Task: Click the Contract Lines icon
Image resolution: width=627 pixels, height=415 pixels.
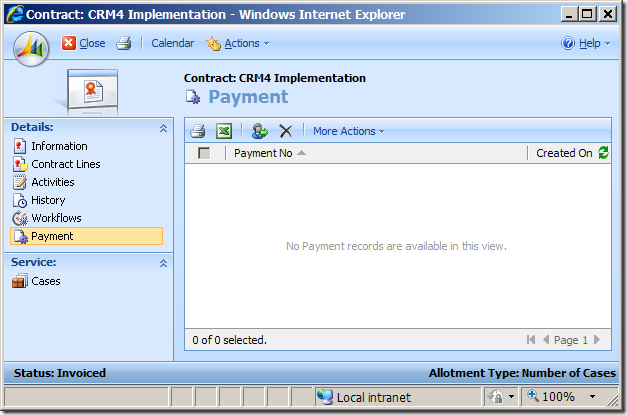Action: coord(20,164)
